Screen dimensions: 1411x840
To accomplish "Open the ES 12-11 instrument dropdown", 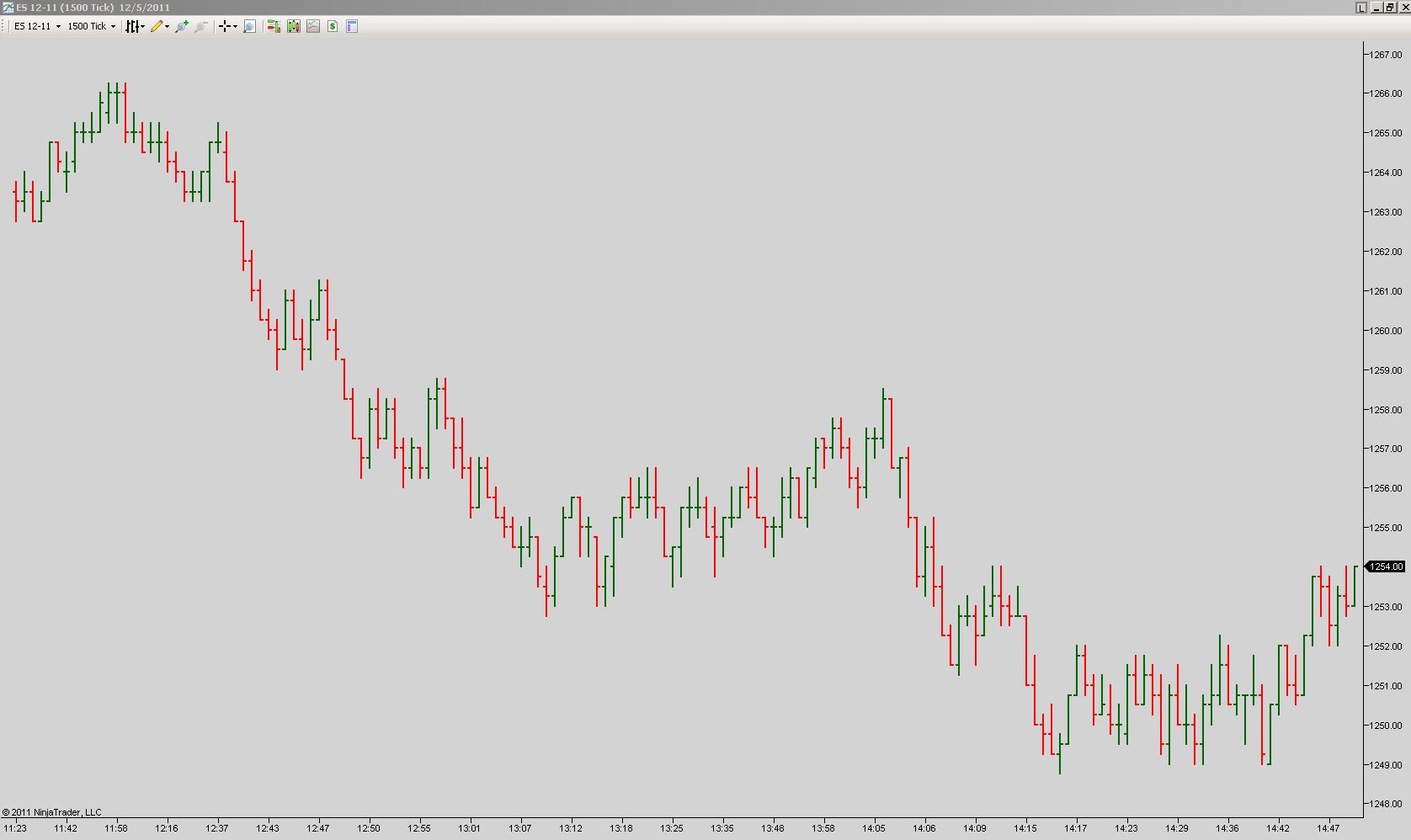I will coord(38,26).
